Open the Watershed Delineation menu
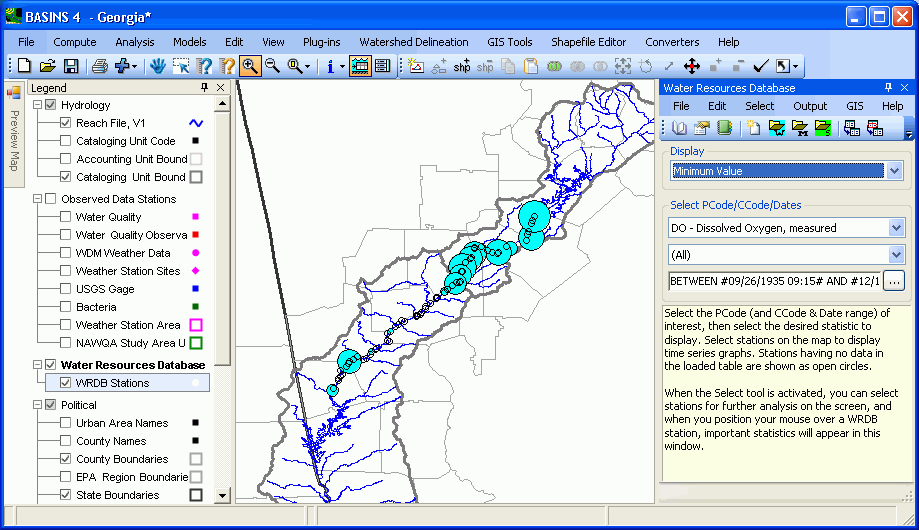 coord(413,42)
